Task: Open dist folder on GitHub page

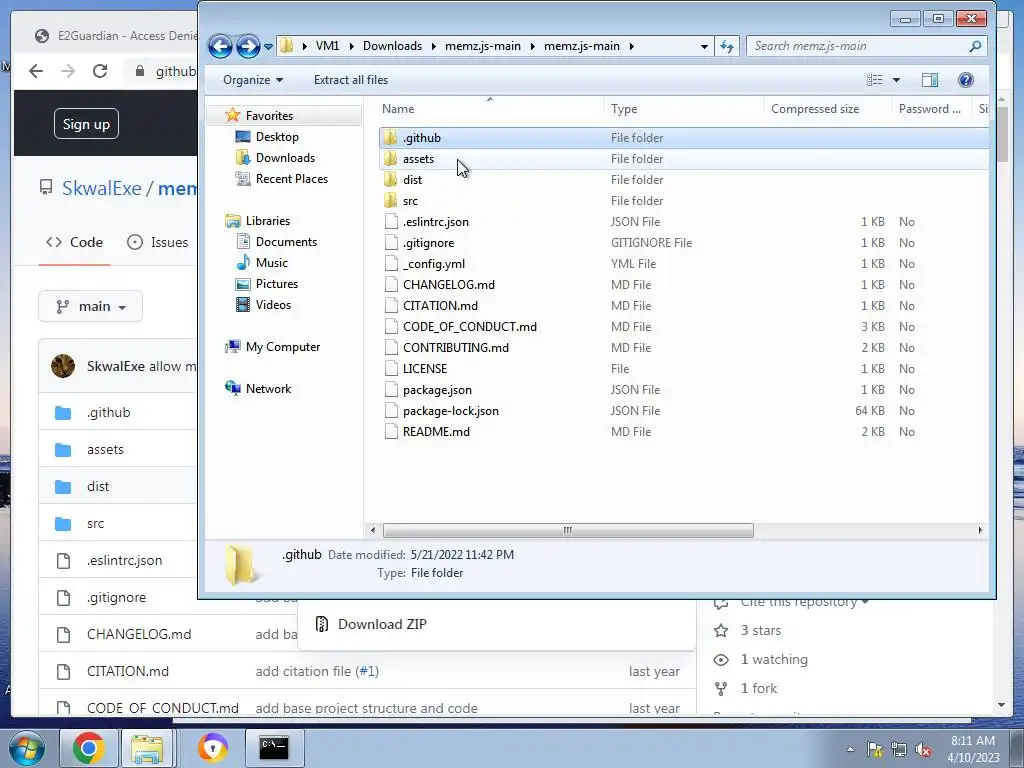Action: (98, 486)
